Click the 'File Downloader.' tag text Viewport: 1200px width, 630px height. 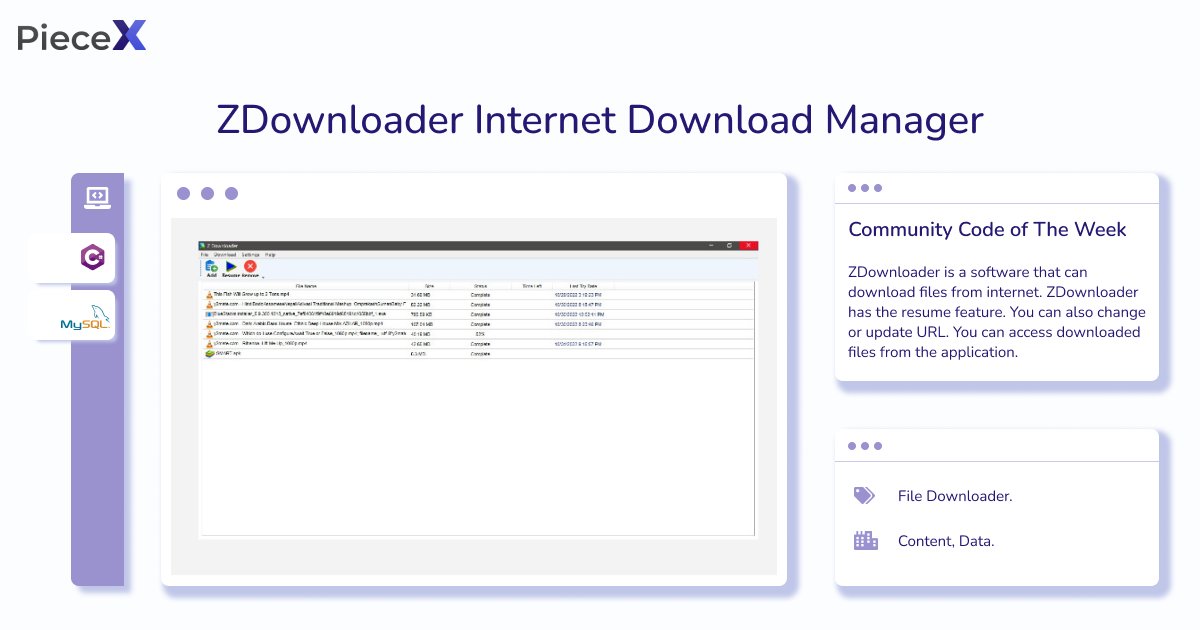(955, 496)
